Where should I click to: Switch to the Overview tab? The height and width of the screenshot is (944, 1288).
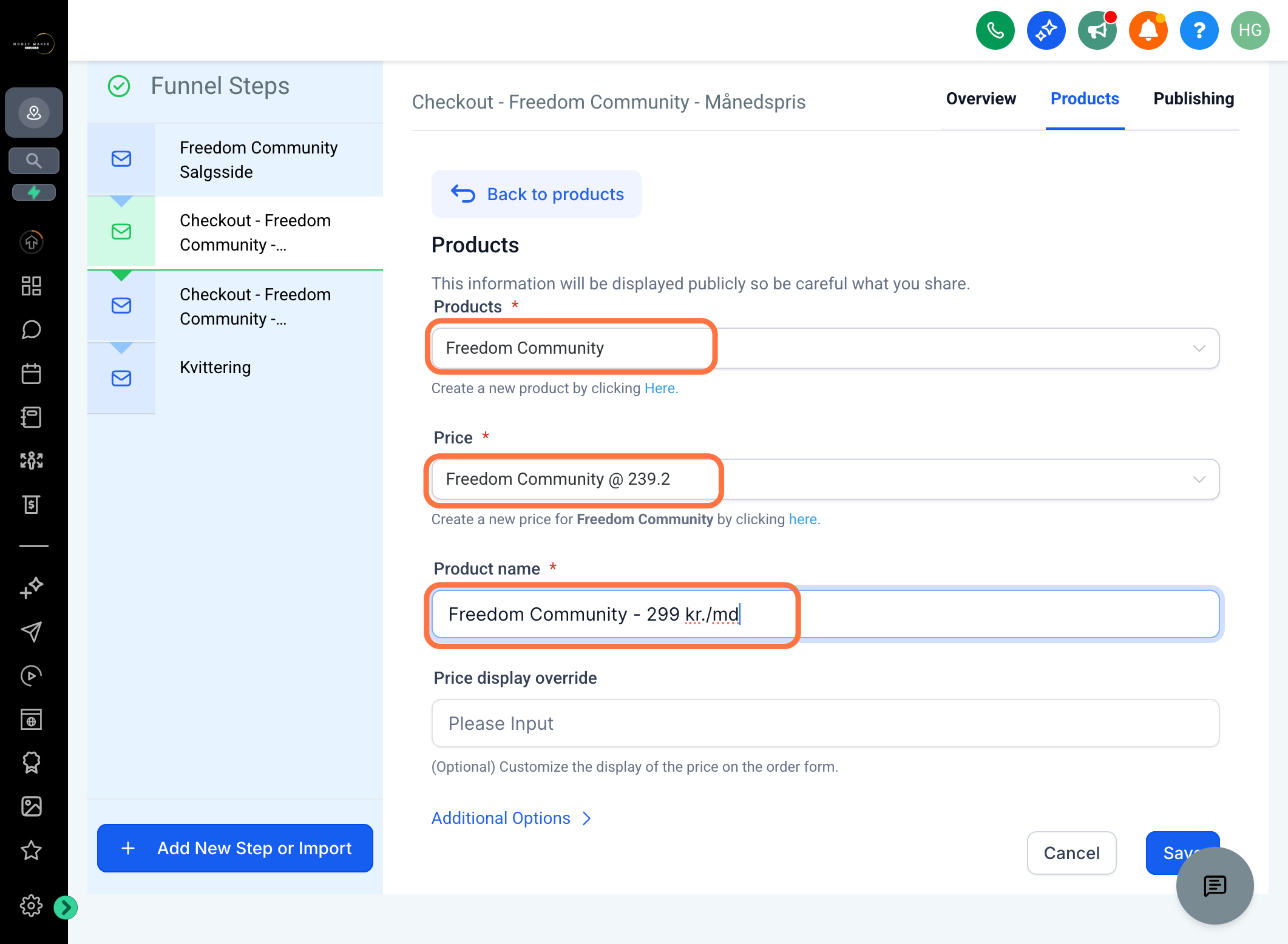pos(981,99)
